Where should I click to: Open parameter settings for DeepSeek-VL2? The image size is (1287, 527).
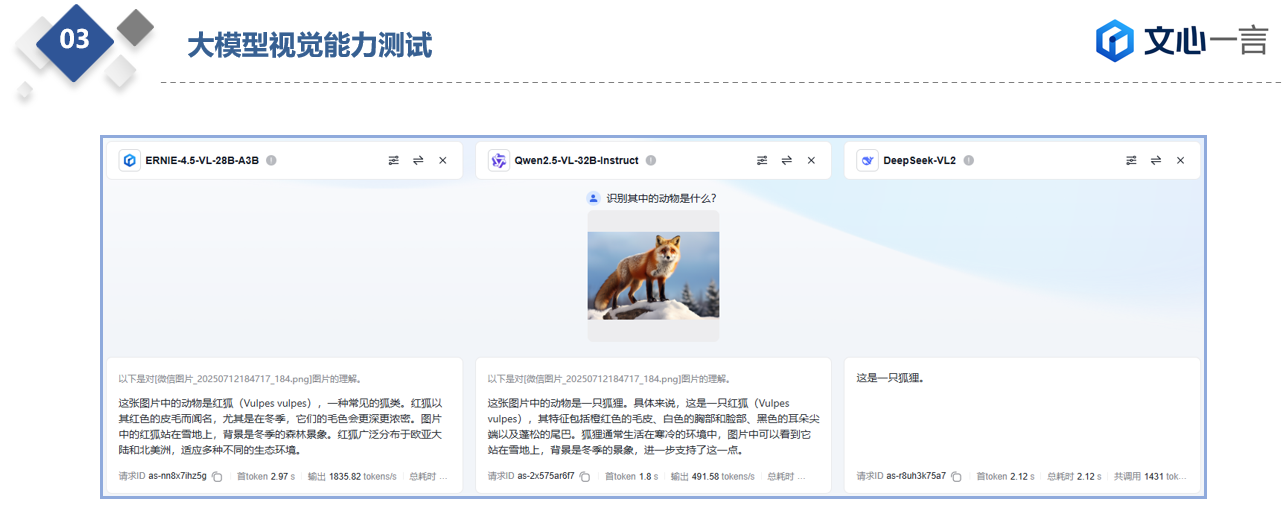[x=1131, y=160]
